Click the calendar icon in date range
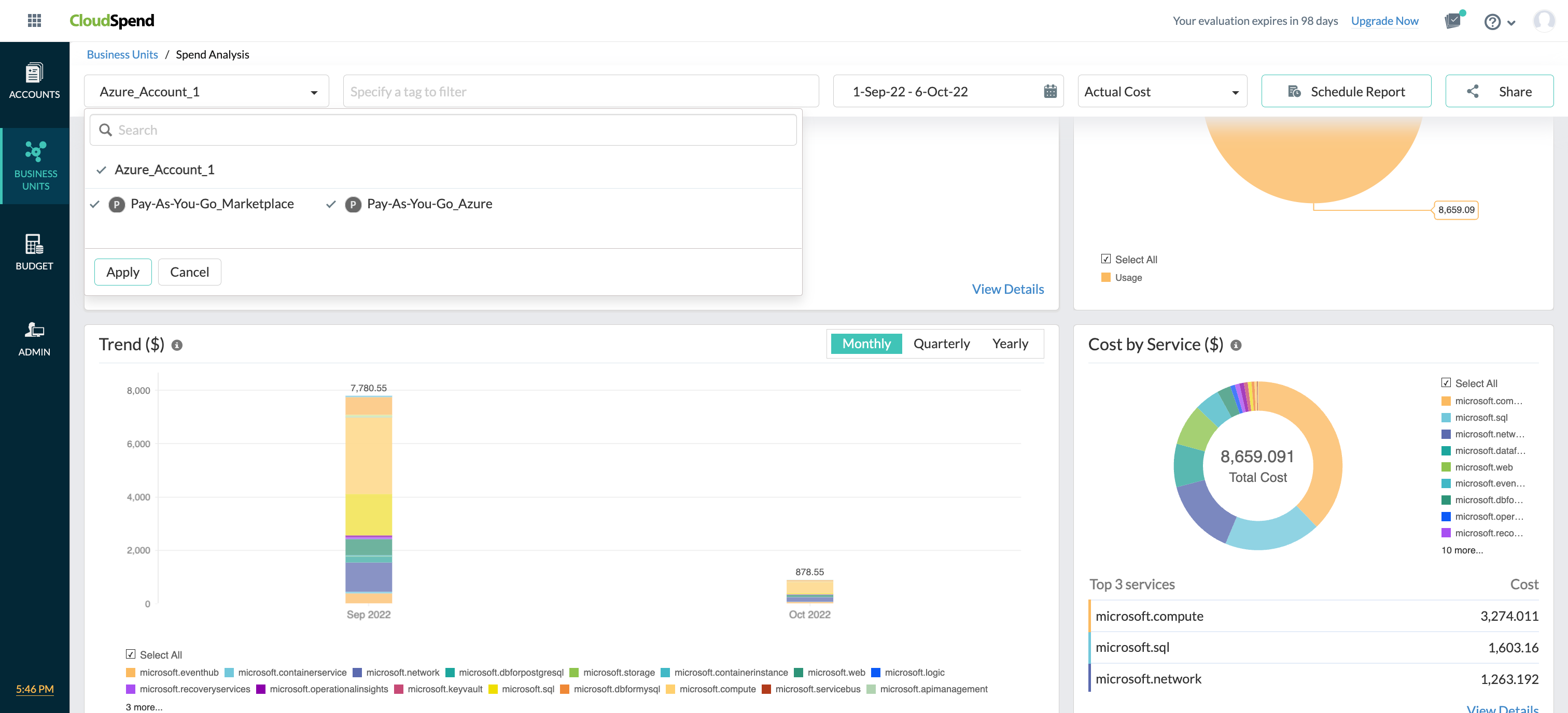Screen dimensions: 1568x713 pos(1050,92)
